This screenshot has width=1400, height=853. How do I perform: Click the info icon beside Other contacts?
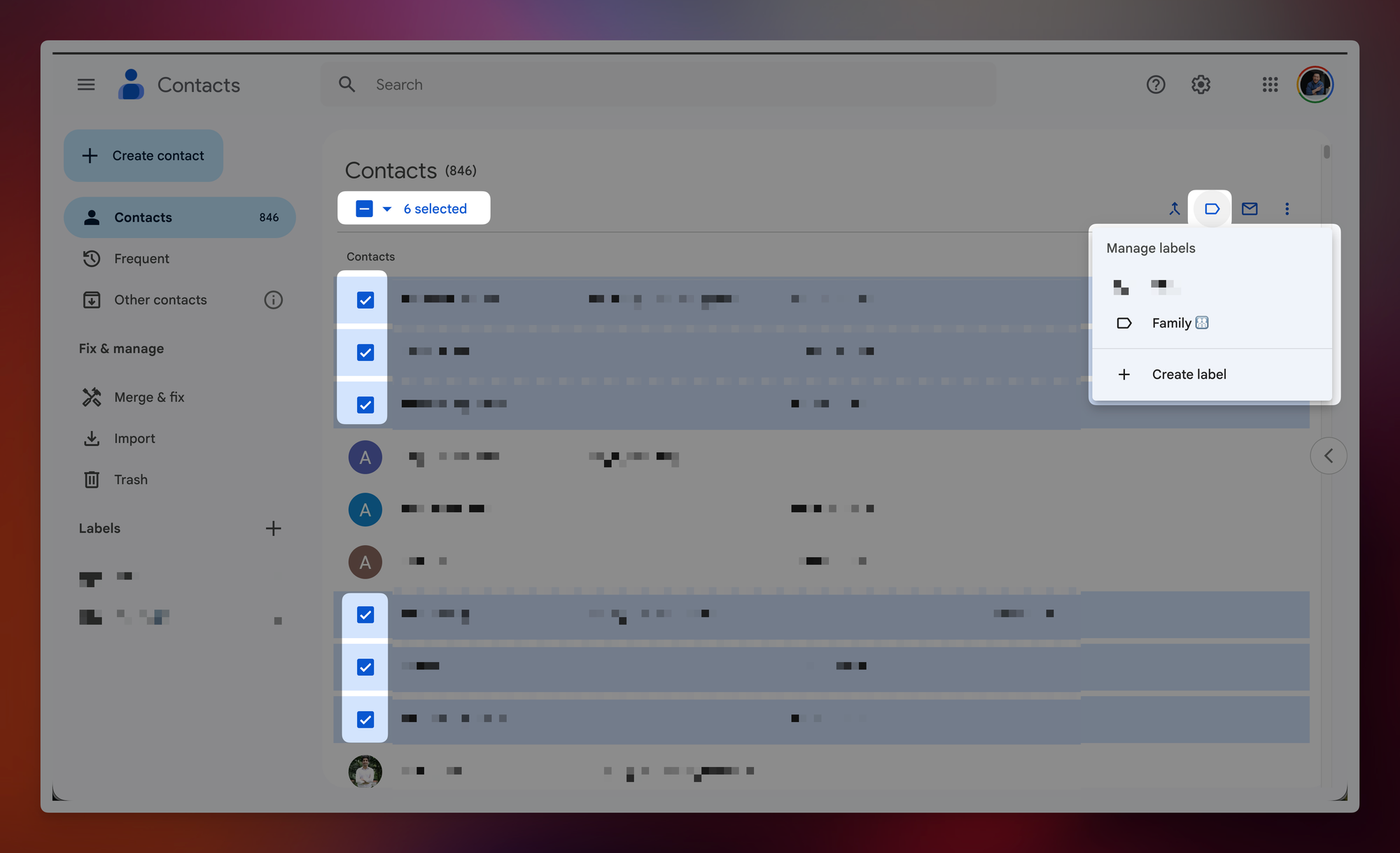(273, 299)
